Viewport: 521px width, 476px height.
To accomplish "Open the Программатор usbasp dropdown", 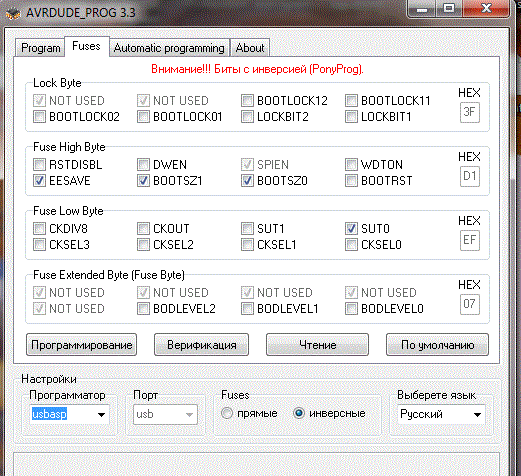I will click(69, 414).
